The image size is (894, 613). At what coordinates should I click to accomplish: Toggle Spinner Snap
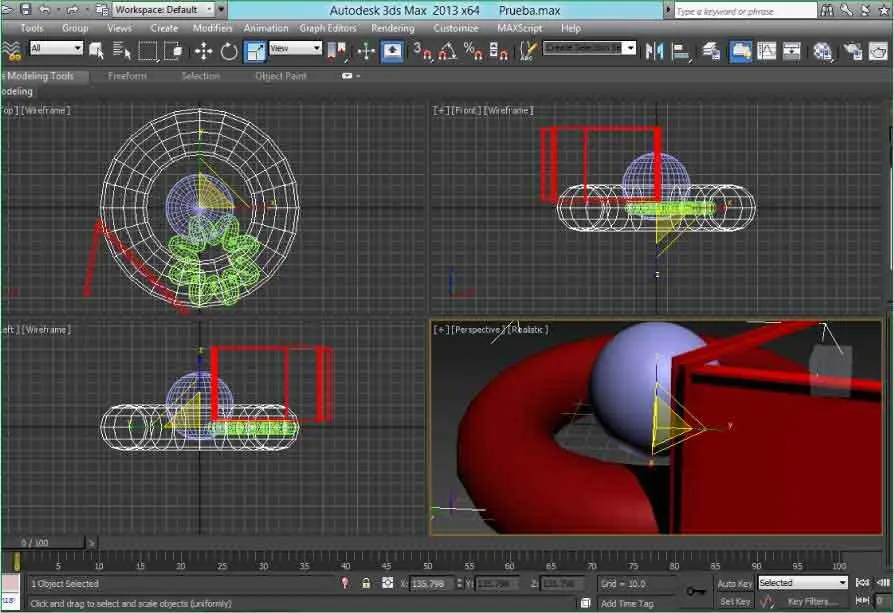coord(498,51)
